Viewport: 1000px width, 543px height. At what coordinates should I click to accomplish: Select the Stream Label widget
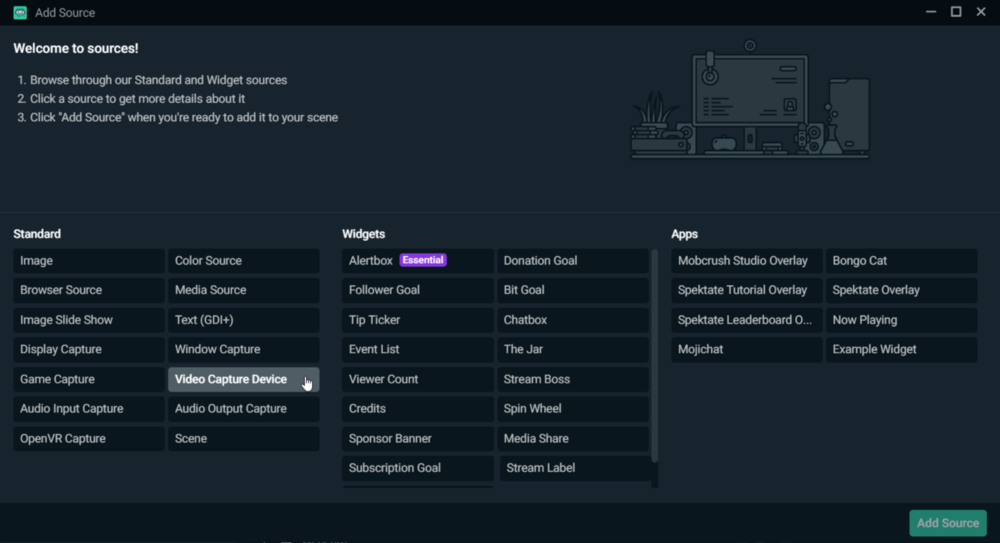click(x=575, y=468)
